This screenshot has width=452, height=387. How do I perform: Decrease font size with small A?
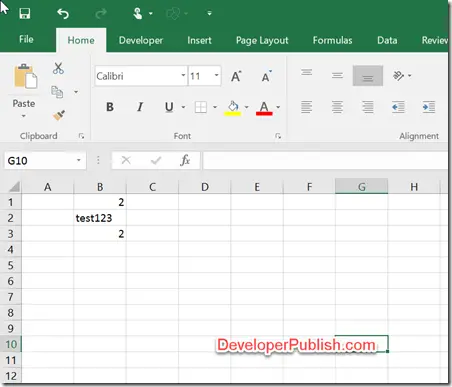point(266,76)
